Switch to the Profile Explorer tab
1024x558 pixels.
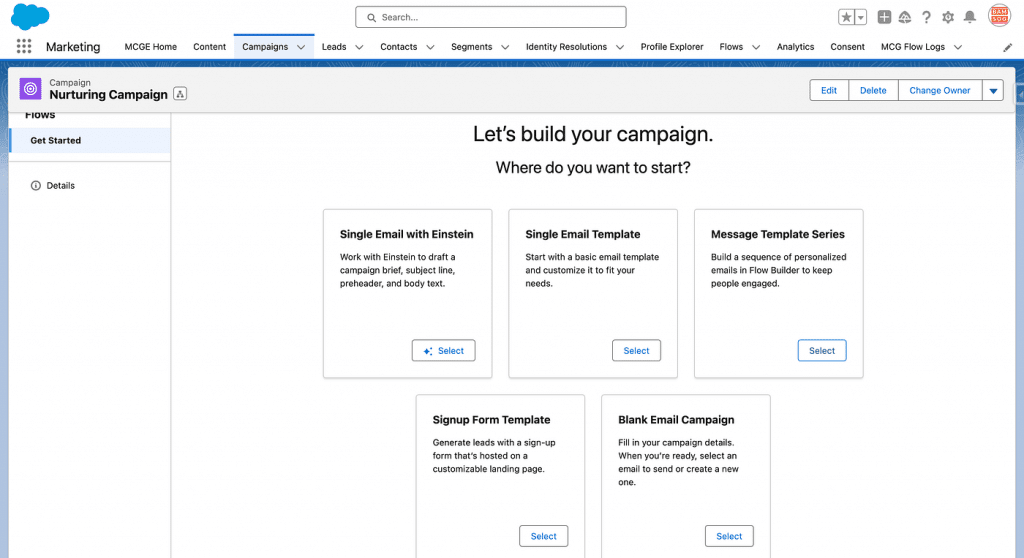[672, 47]
